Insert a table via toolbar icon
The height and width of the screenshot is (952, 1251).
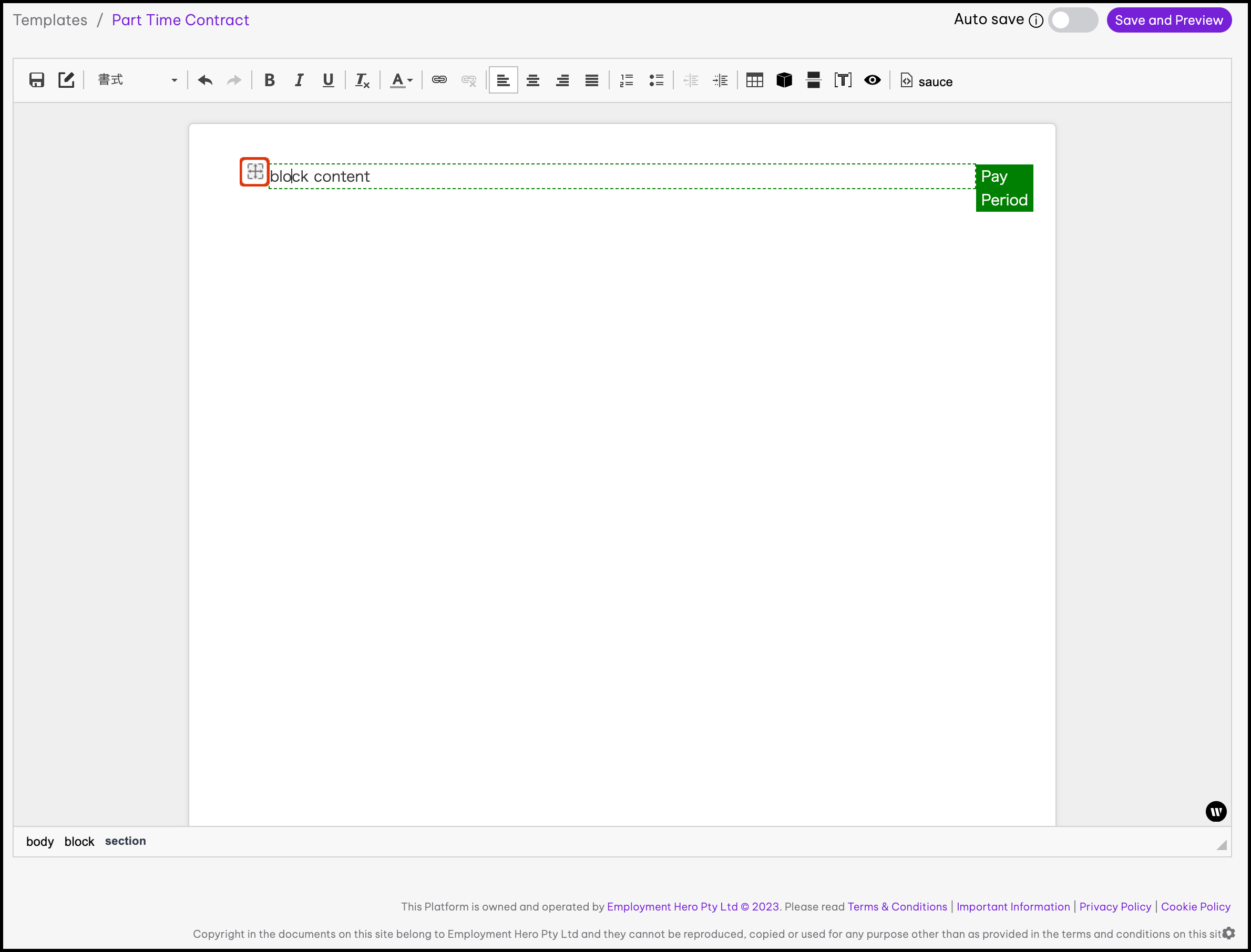754,80
